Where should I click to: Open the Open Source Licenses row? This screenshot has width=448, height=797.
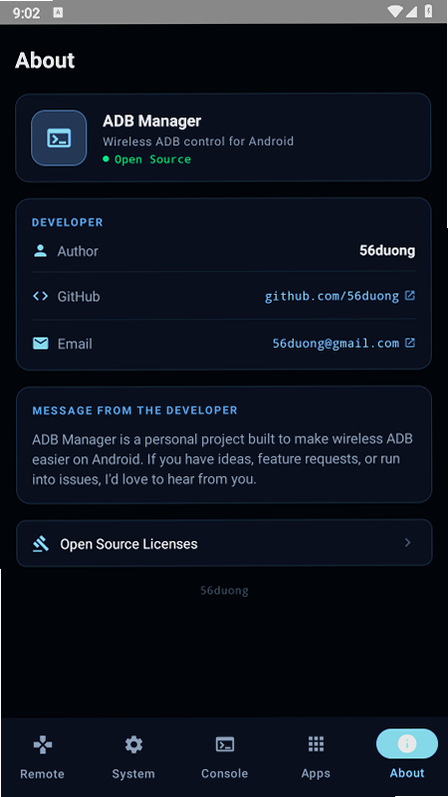tap(224, 543)
